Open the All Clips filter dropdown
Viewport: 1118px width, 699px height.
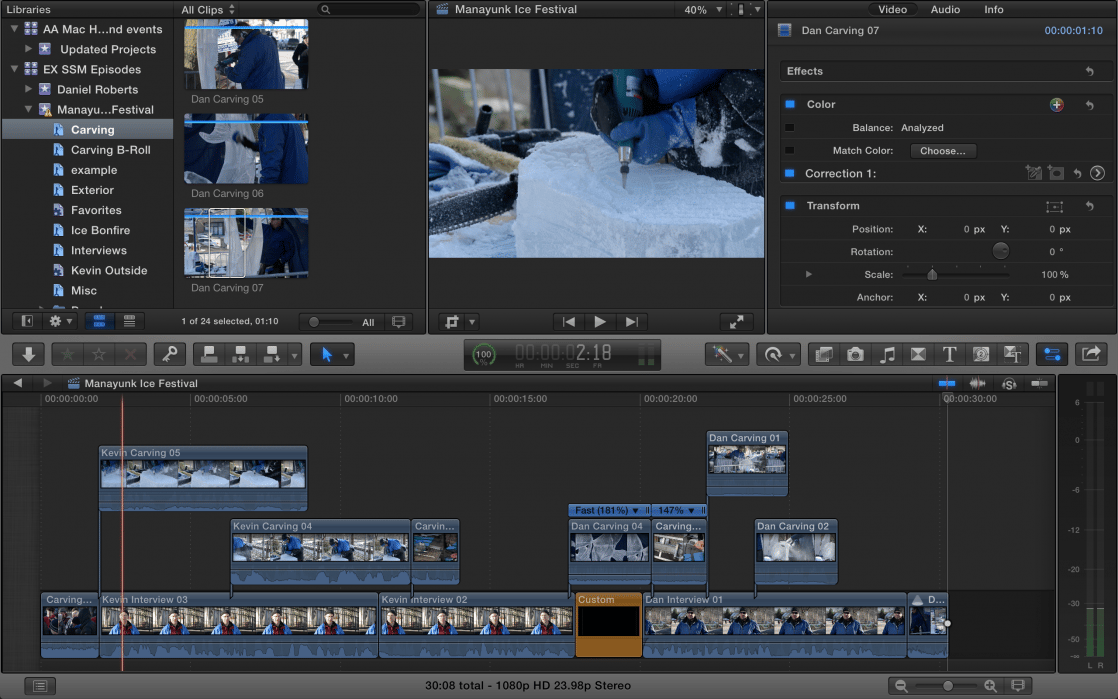(x=205, y=8)
